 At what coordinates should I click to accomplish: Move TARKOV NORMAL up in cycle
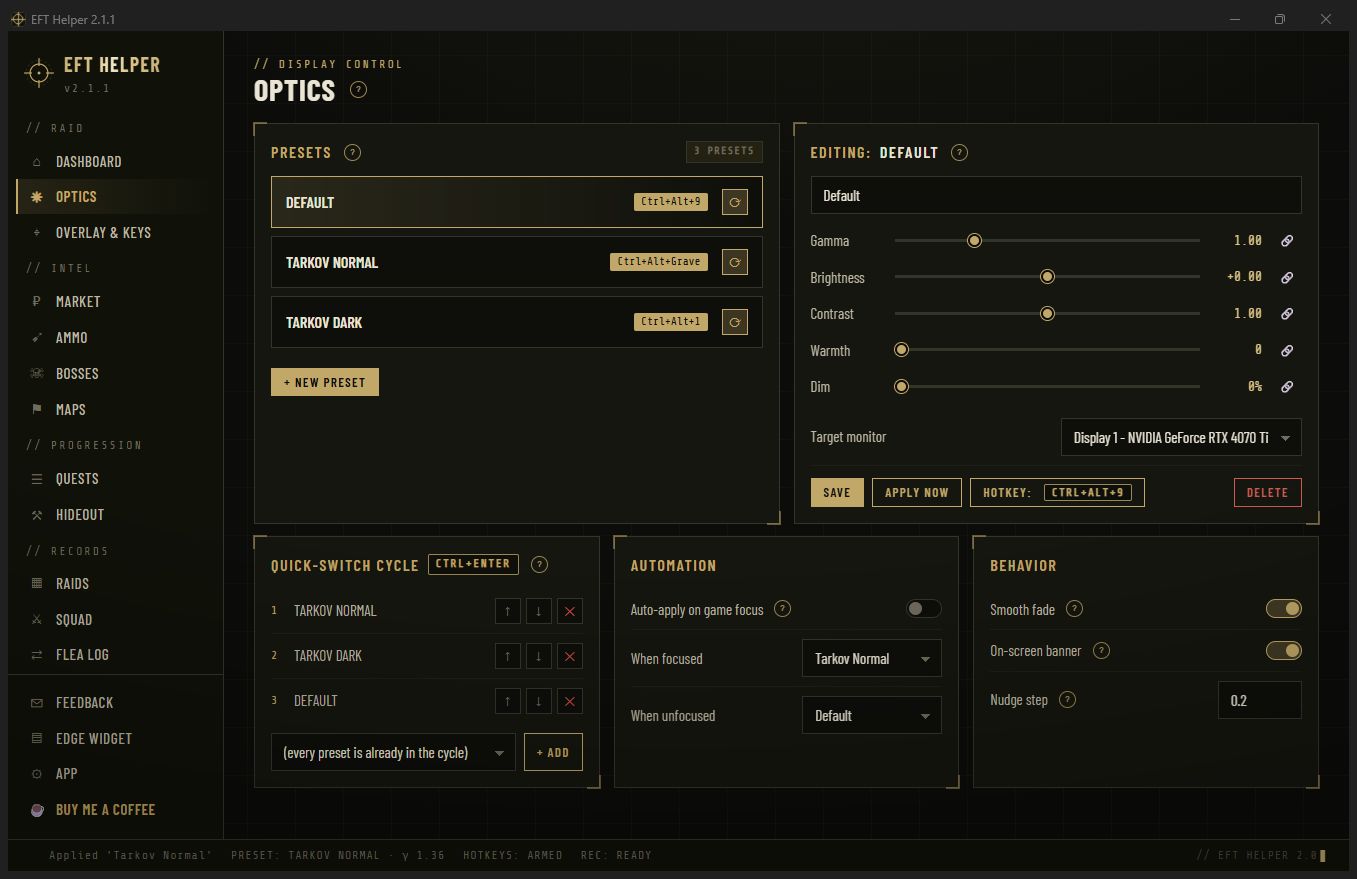point(508,611)
